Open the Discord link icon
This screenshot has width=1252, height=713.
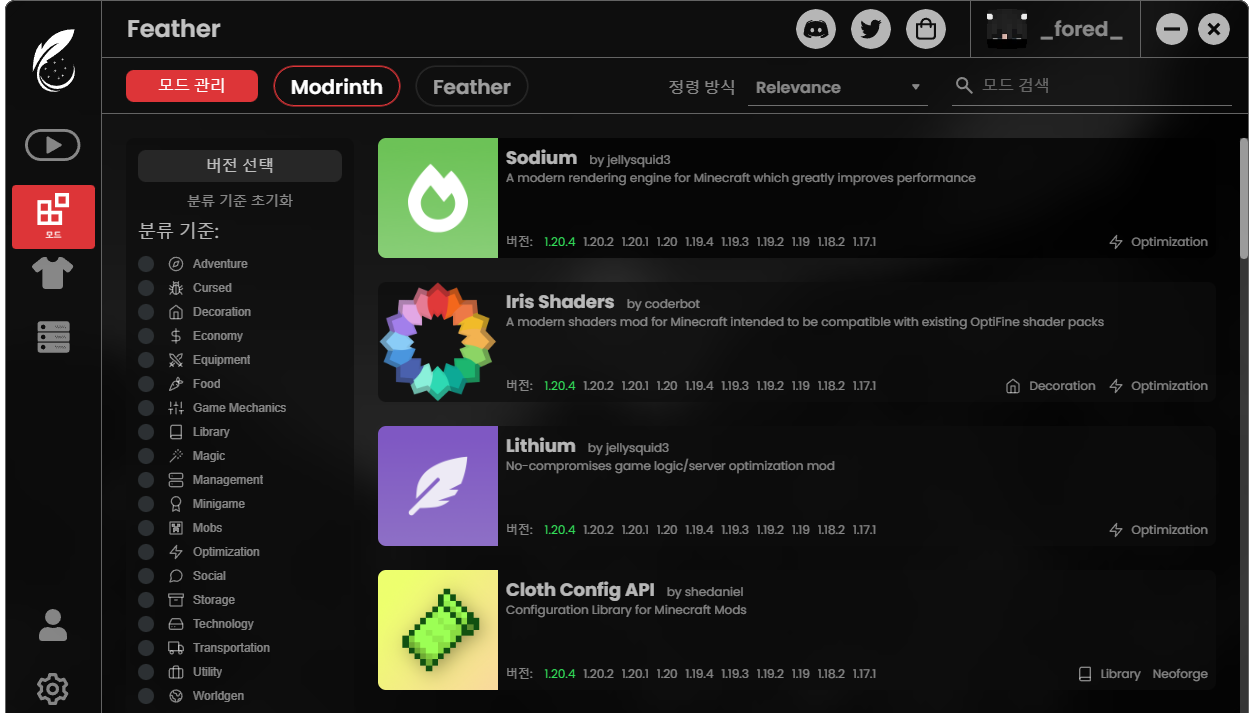tap(816, 29)
